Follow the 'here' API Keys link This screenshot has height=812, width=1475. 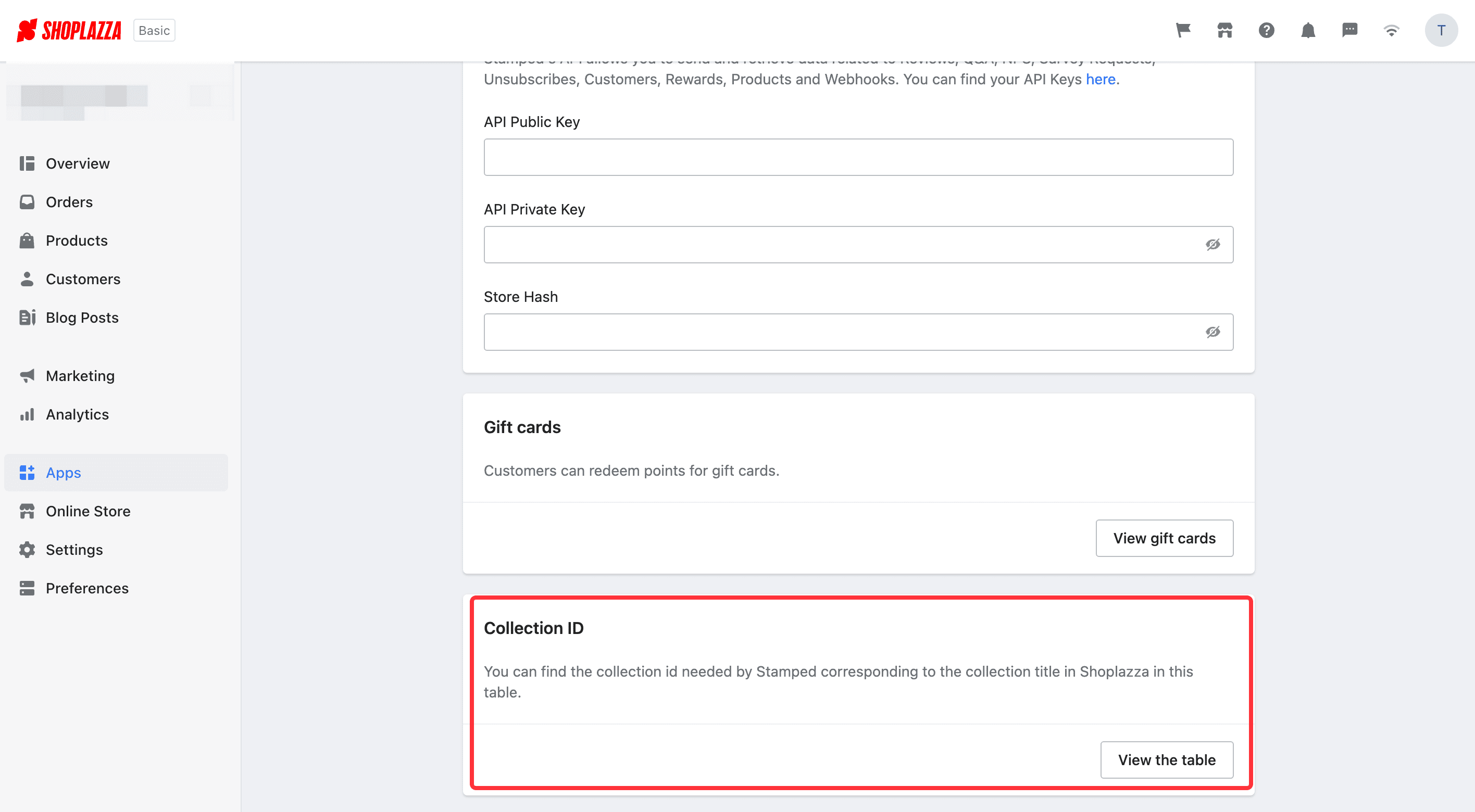(x=1101, y=80)
